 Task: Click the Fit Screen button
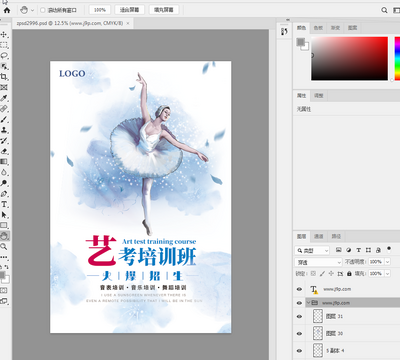(x=129, y=10)
